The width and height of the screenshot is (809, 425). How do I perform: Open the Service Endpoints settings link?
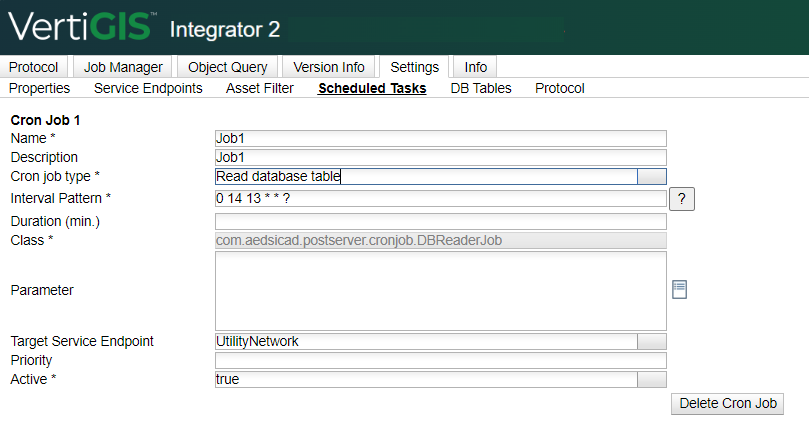coord(148,88)
